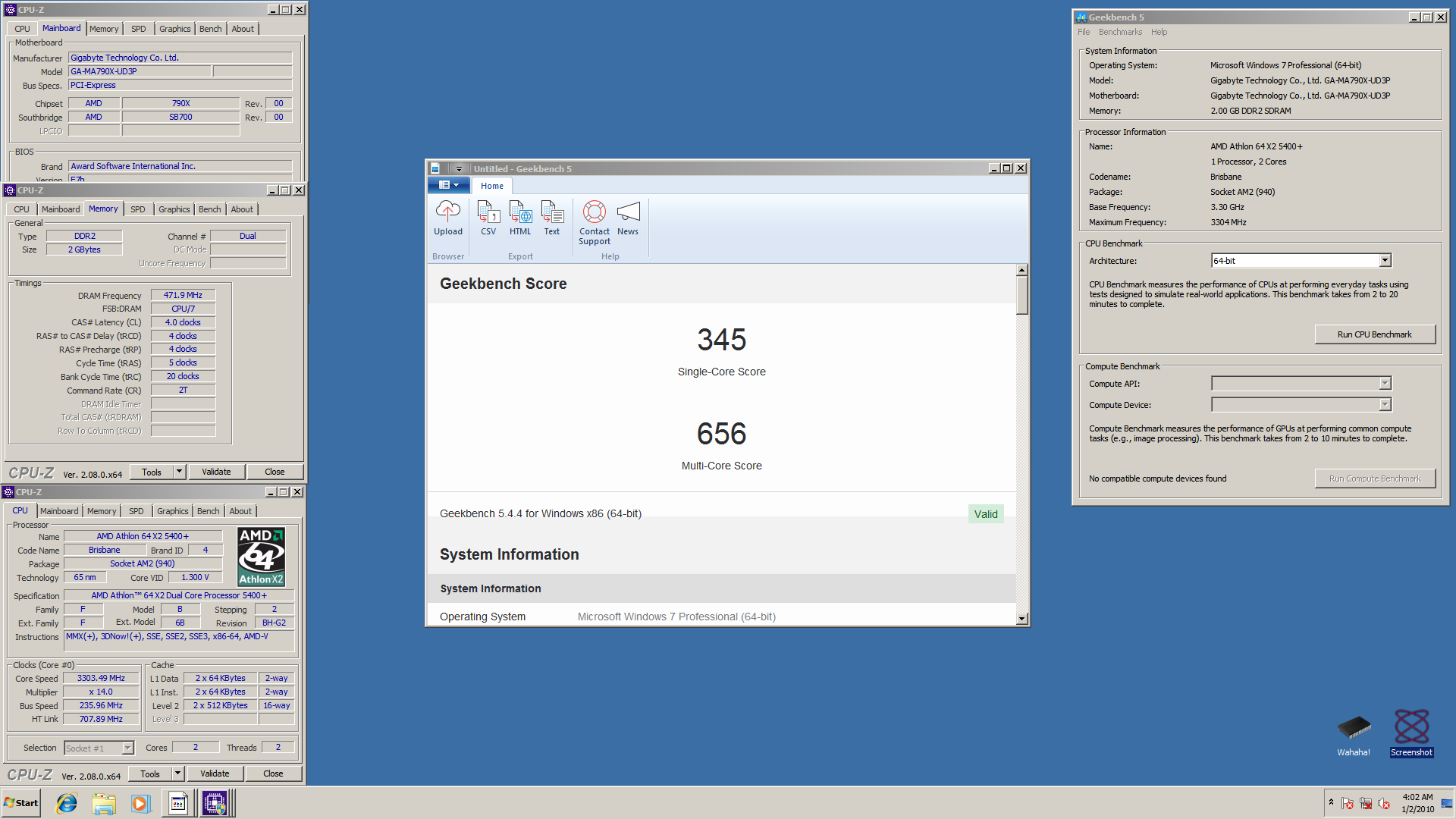Click the Model field GA-MA790X-UD3P
1456x819 pixels.
139,71
